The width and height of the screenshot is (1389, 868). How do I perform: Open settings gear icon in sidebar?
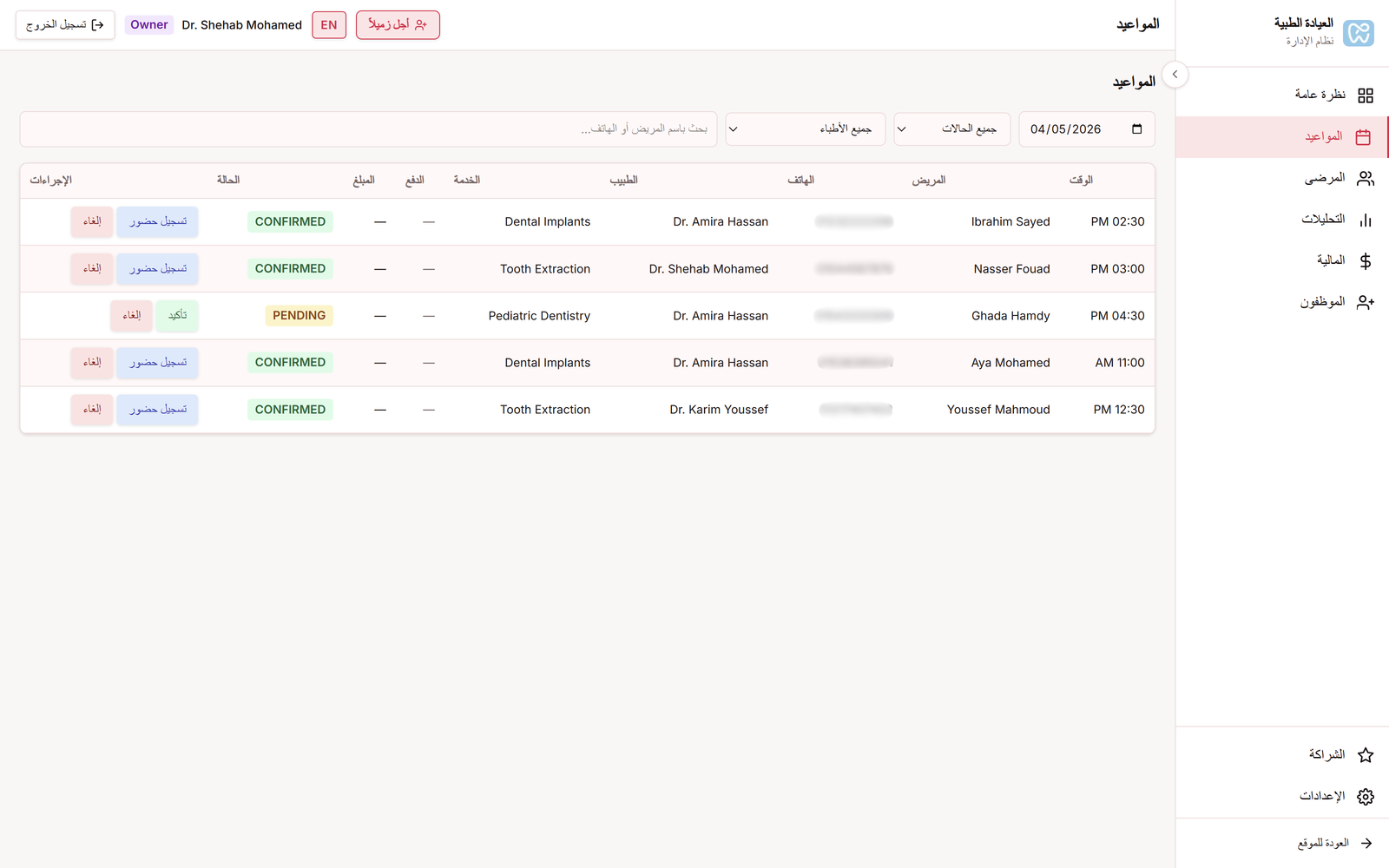click(x=1365, y=797)
